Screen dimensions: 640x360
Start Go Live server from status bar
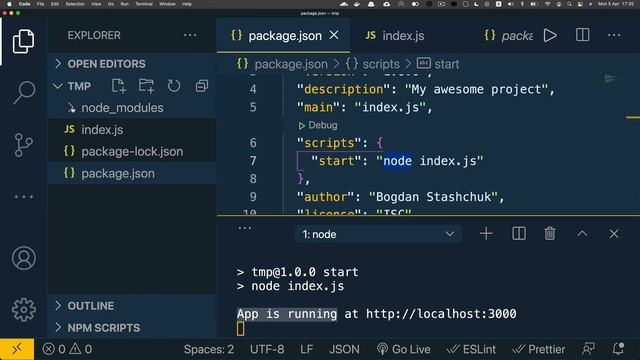403,349
